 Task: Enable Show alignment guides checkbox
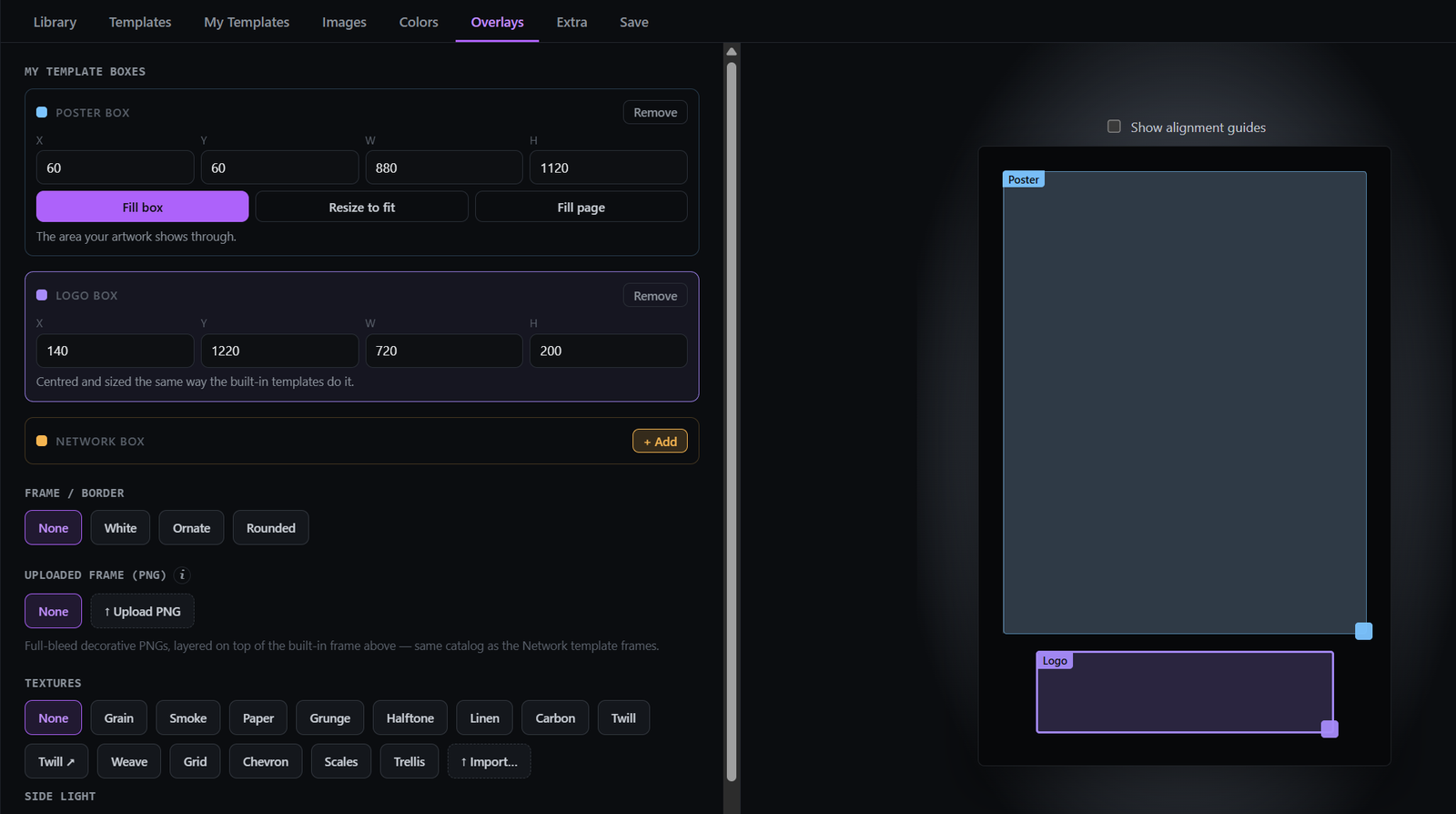(x=1114, y=127)
